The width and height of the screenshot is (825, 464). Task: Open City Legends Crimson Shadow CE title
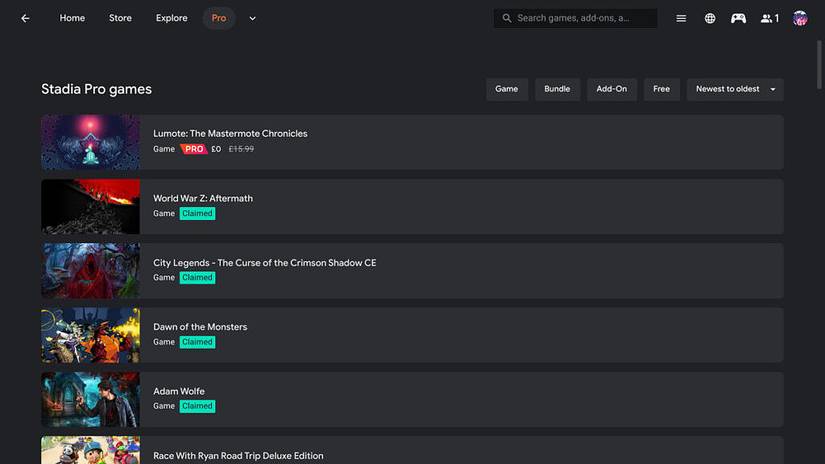click(265, 263)
